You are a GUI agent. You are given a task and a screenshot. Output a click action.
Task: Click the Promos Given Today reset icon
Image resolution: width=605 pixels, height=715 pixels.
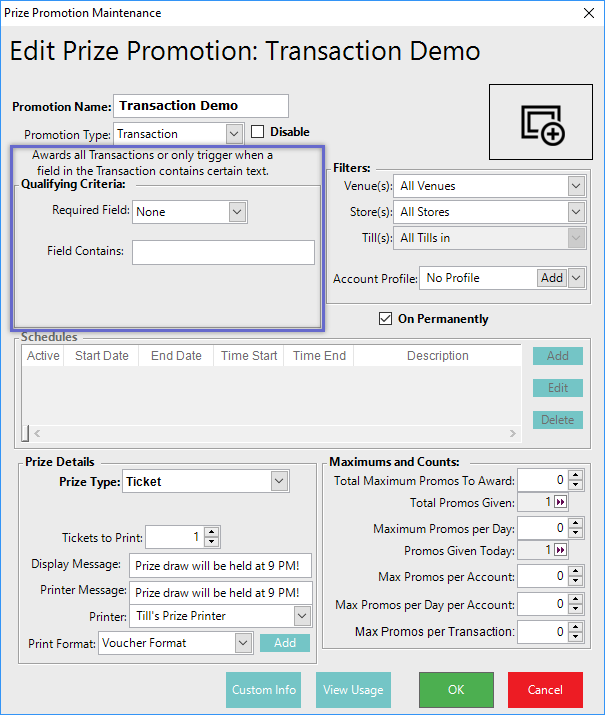560,551
